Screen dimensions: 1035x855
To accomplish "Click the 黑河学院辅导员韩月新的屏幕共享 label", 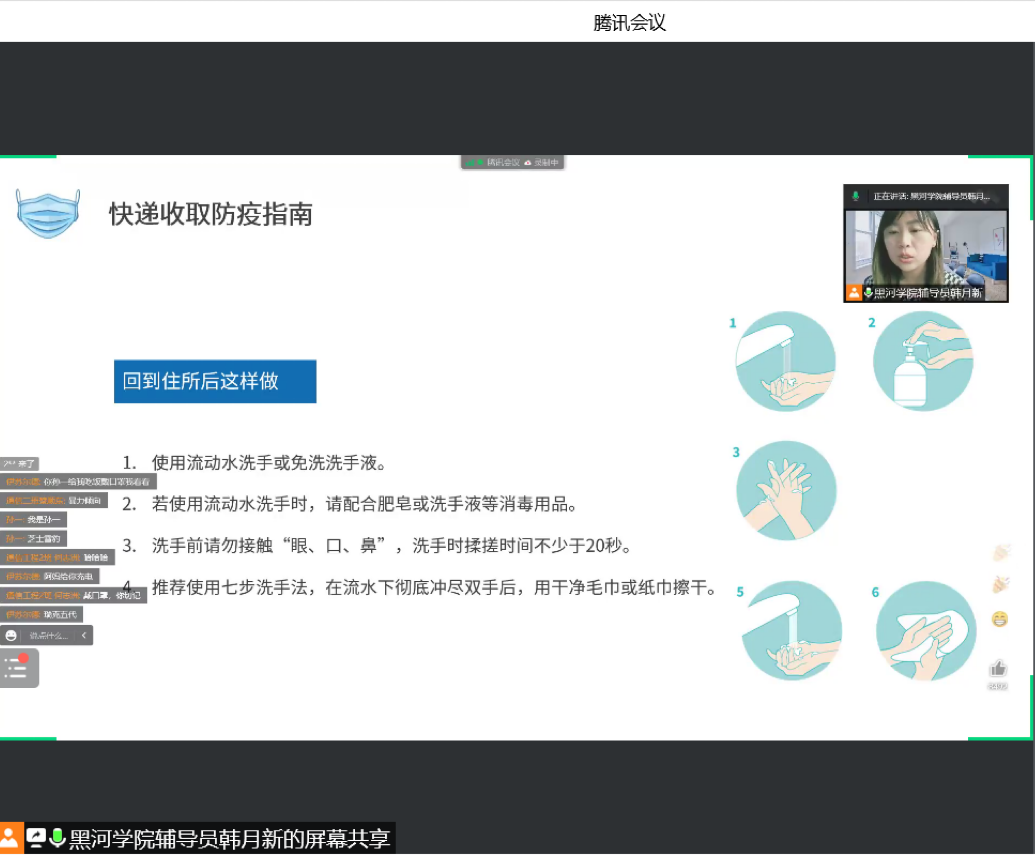I will (x=229, y=838).
